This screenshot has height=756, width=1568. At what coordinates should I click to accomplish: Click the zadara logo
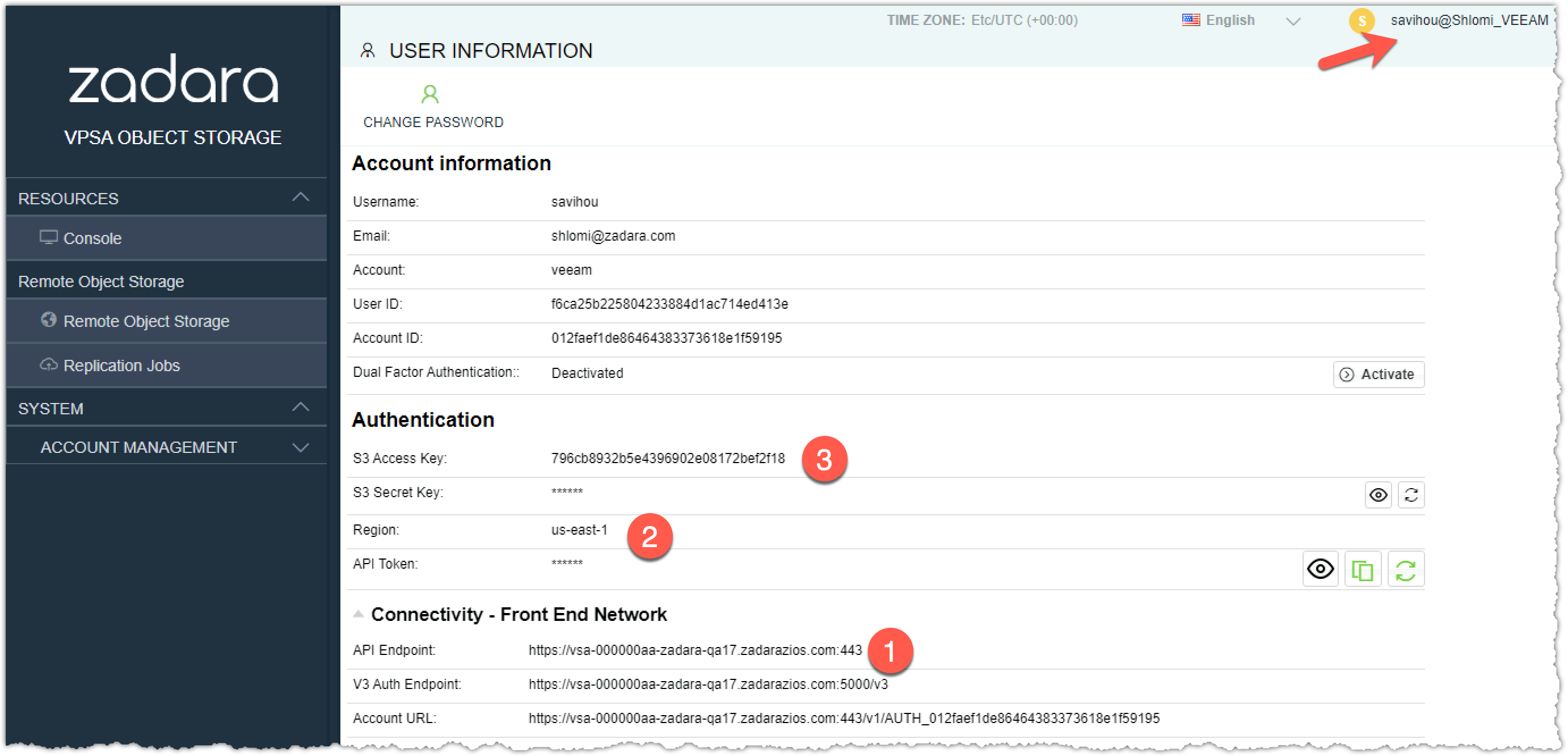click(x=174, y=79)
